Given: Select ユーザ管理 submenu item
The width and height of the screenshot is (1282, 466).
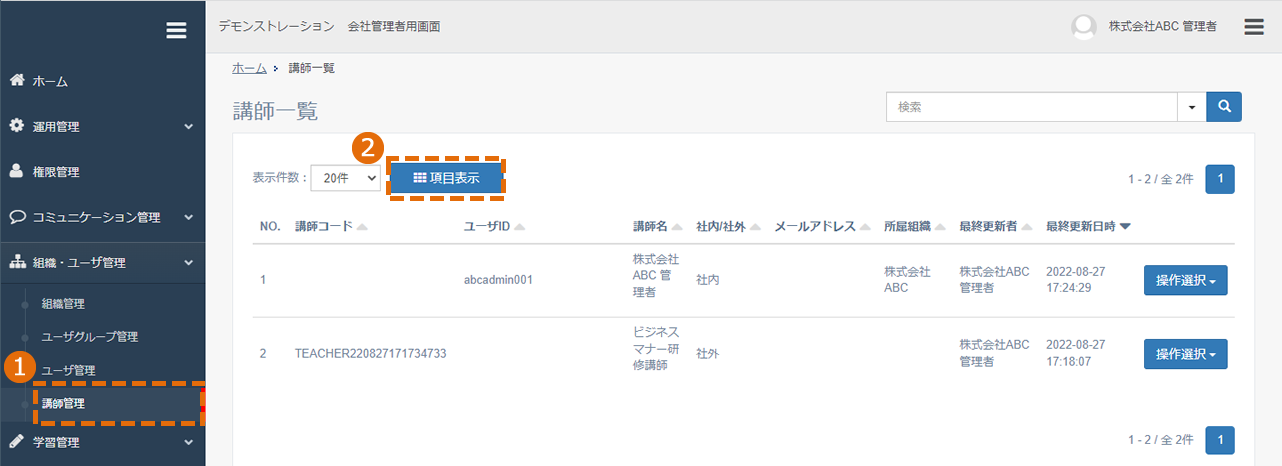Looking at the screenshot, I should [68, 370].
